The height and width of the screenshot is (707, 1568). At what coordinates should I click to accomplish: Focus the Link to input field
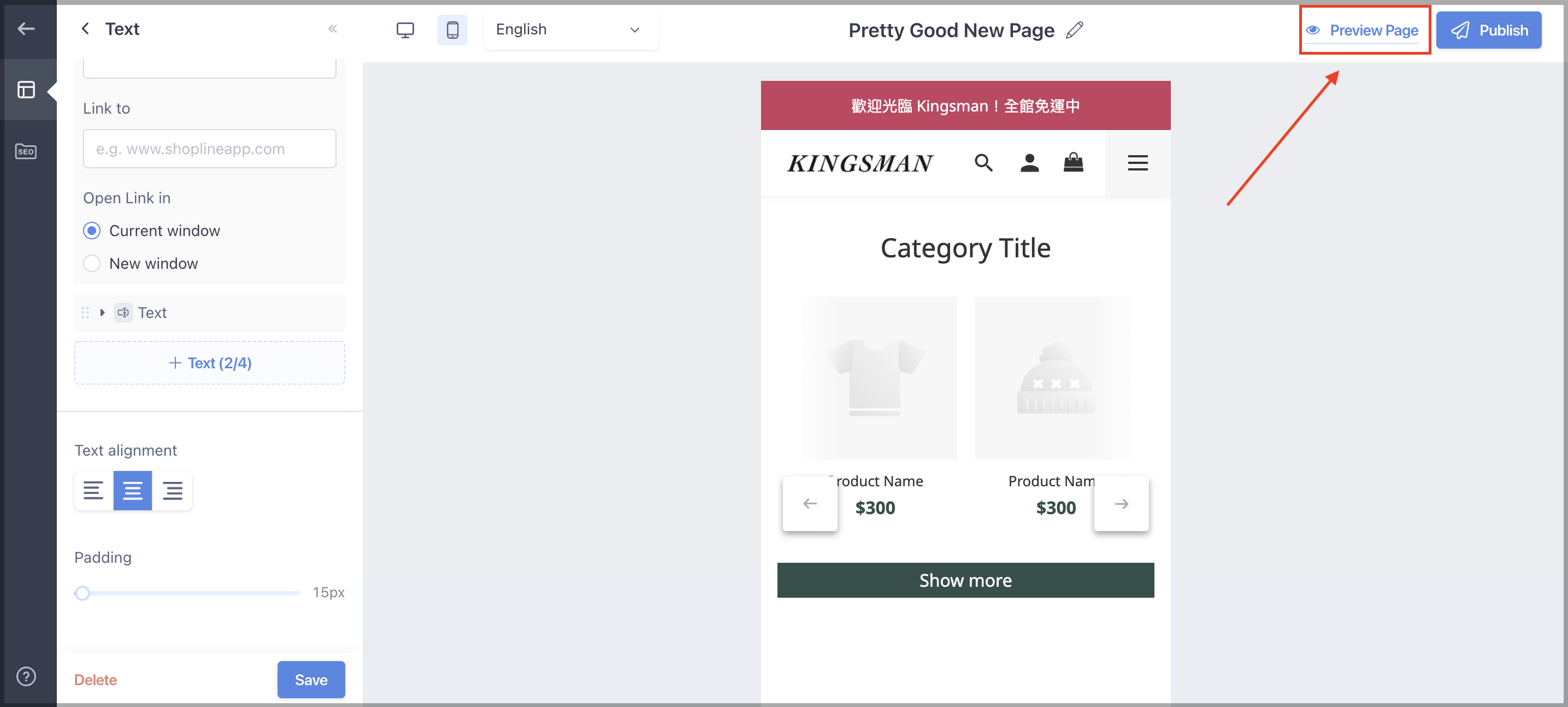tap(209, 149)
